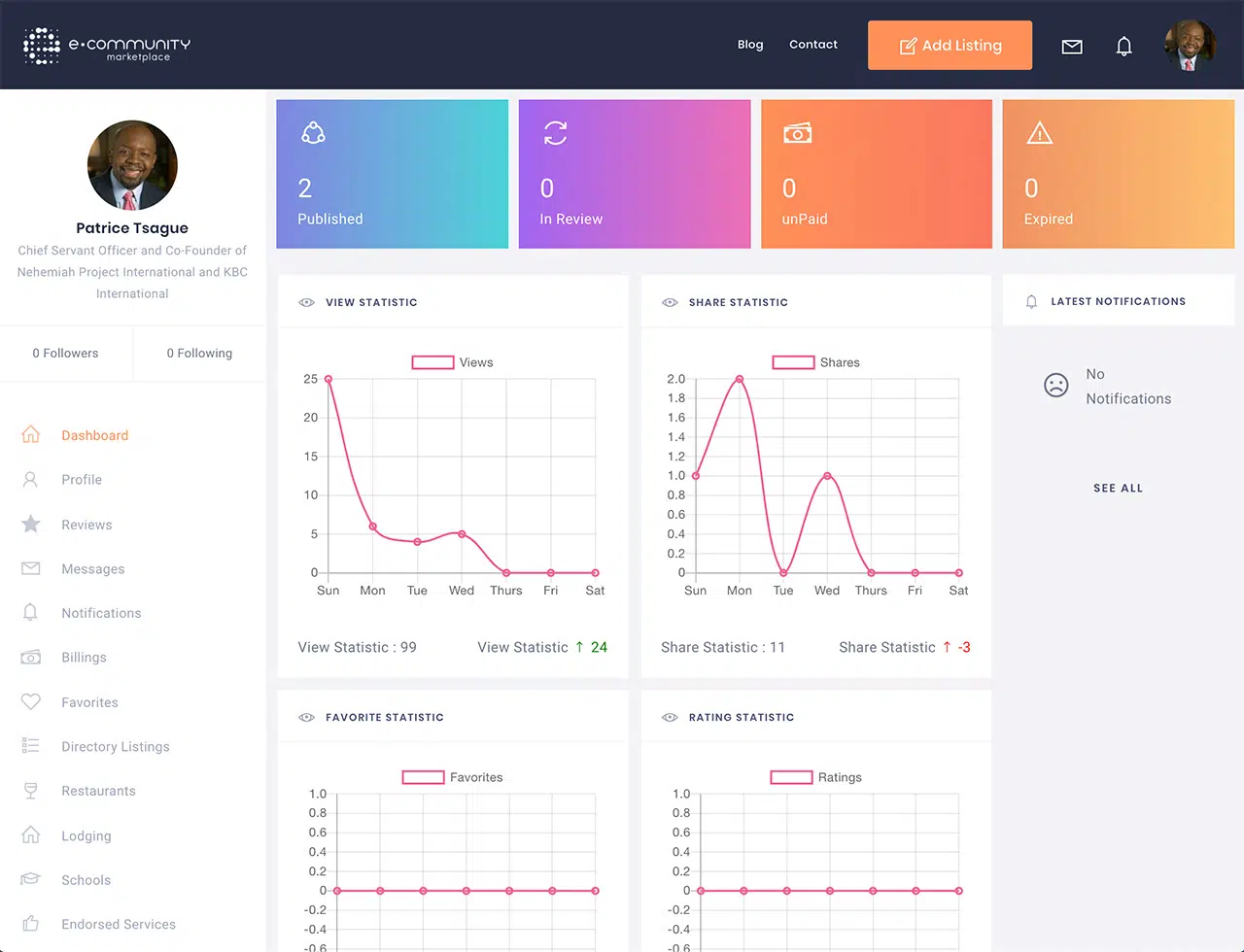Open Endorsed Services in the sidebar
The height and width of the screenshot is (952, 1244).
pyautogui.click(x=119, y=924)
